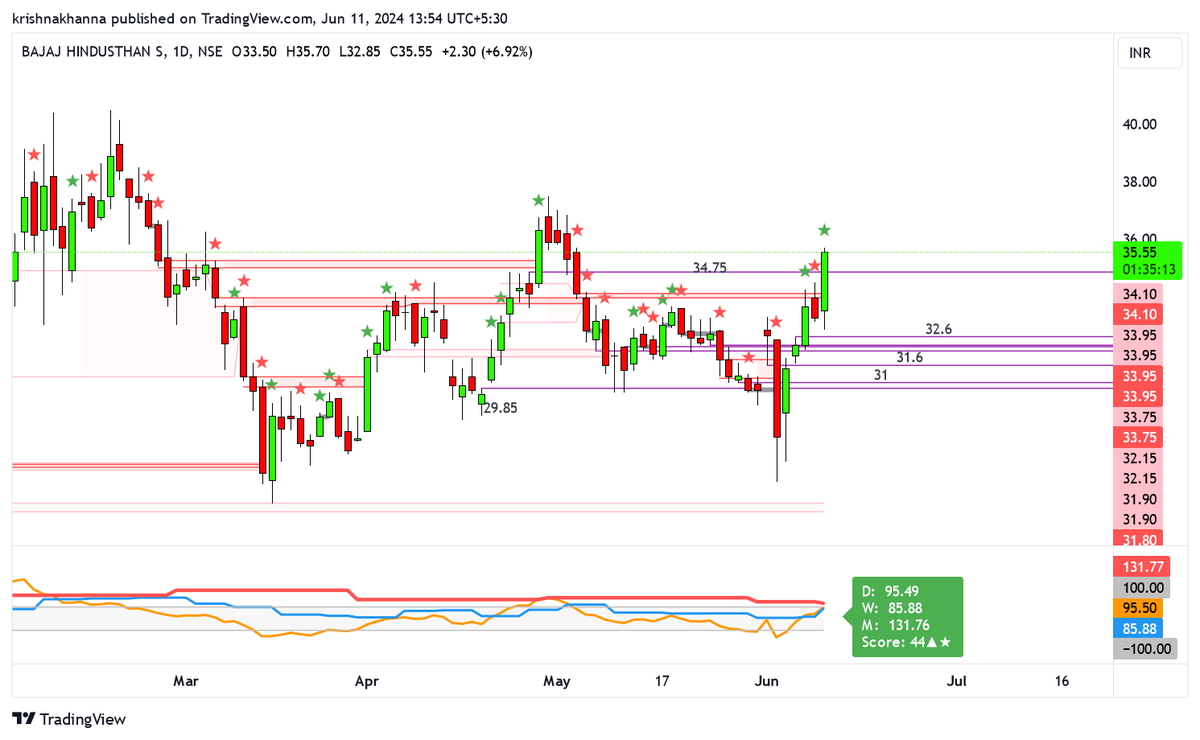Click the high value H35.70
Screen dimensions: 1200x740
[x=308, y=51]
